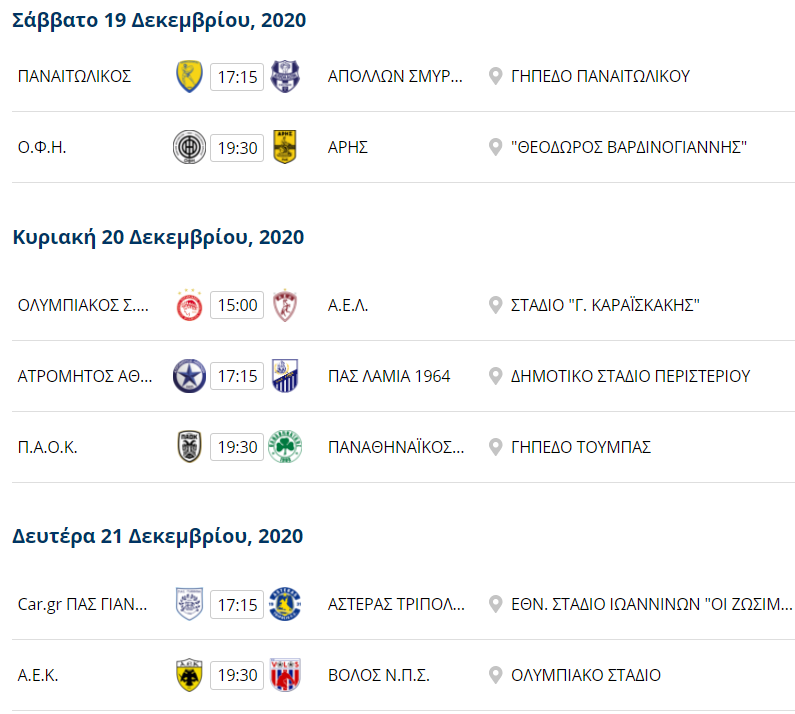
Task: Open the 17:15 Panetolikos match time box
Action: click(x=237, y=76)
